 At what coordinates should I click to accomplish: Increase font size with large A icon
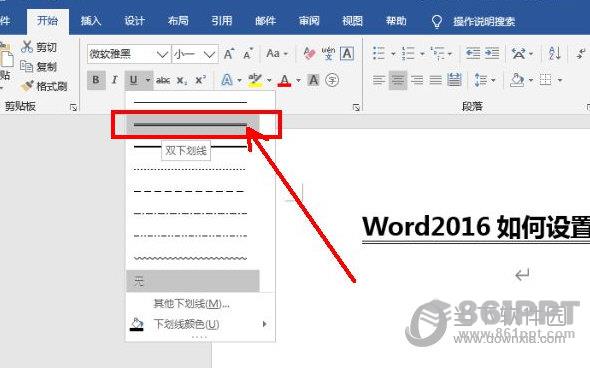[x=229, y=54]
